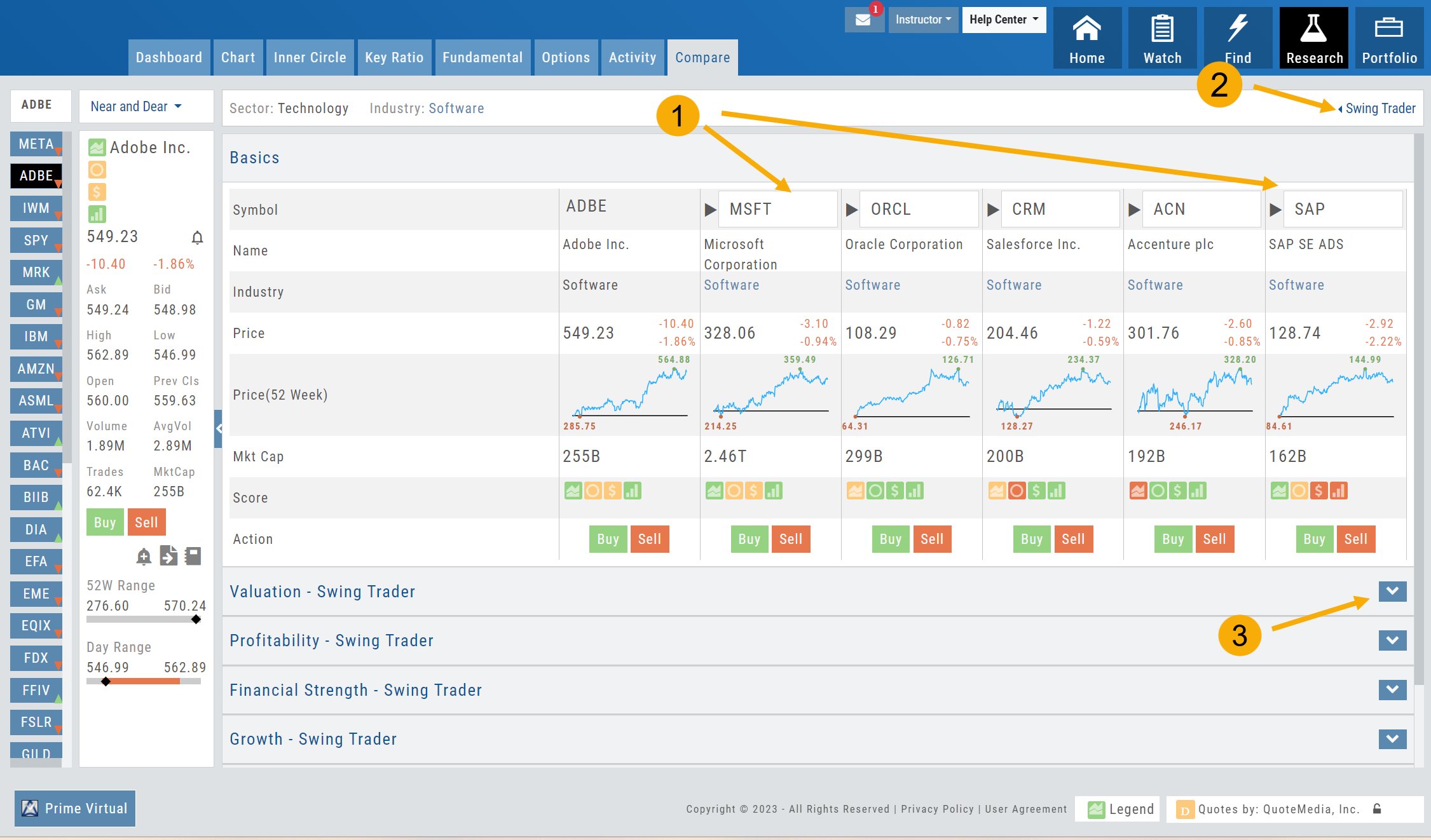Image resolution: width=1431 pixels, height=840 pixels.
Task: Toggle the MSFT column play arrow
Action: click(x=711, y=210)
